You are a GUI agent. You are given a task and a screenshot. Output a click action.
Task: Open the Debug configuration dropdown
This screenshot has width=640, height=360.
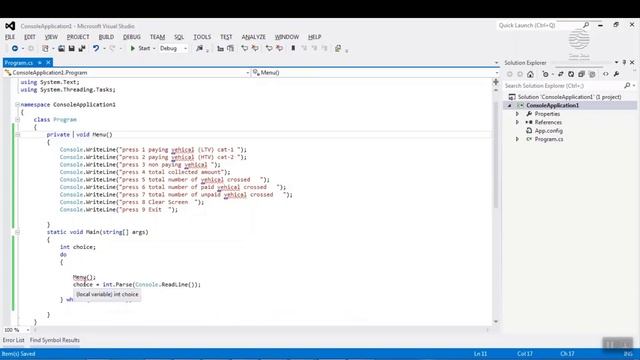(x=173, y=49)
